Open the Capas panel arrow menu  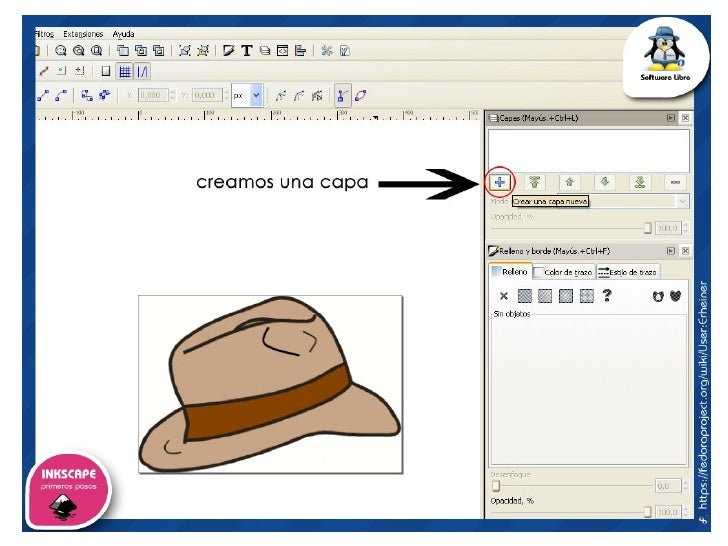670,118
